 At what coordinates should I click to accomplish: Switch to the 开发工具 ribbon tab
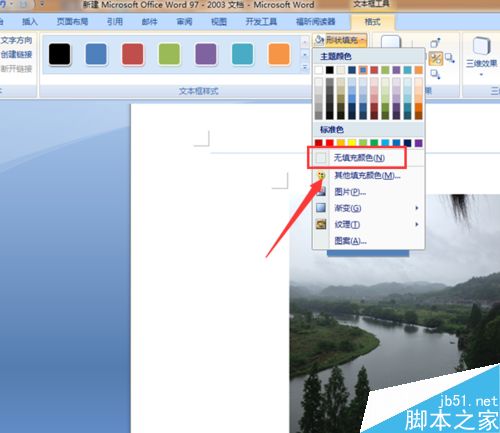[261, 22]
